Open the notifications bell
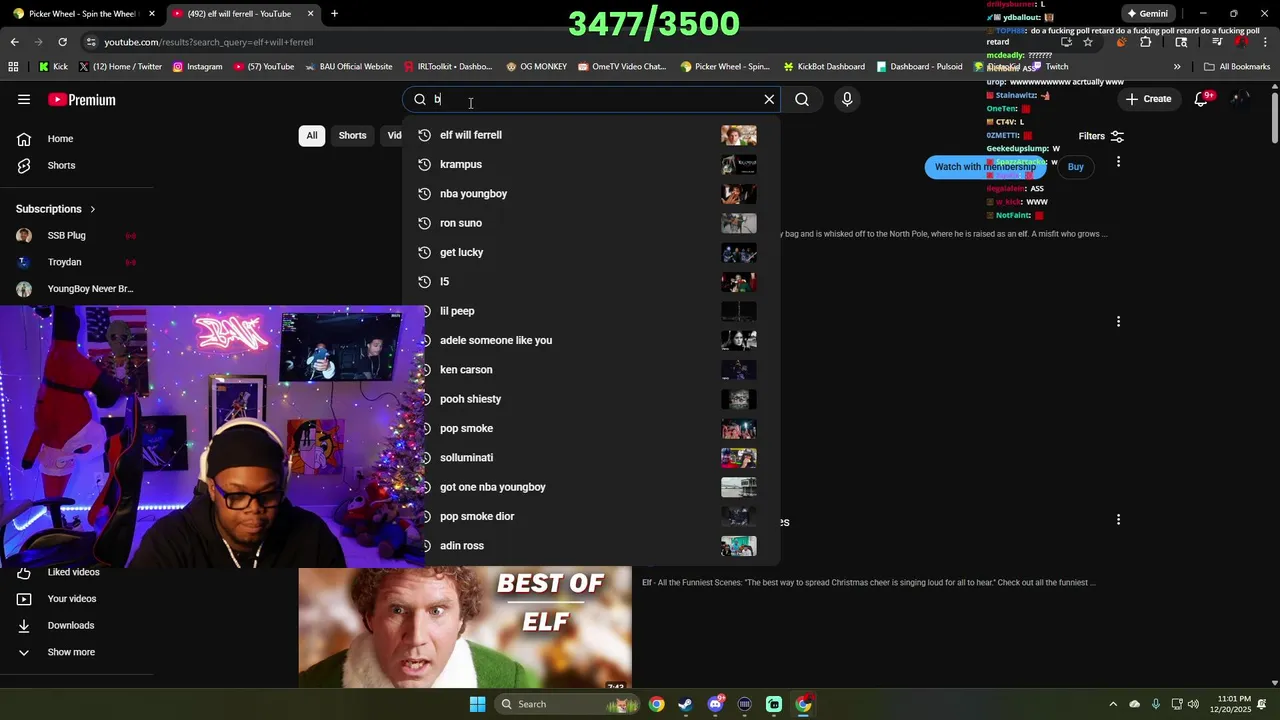This screenshot has width=1280, height=720. (1201, 99)
